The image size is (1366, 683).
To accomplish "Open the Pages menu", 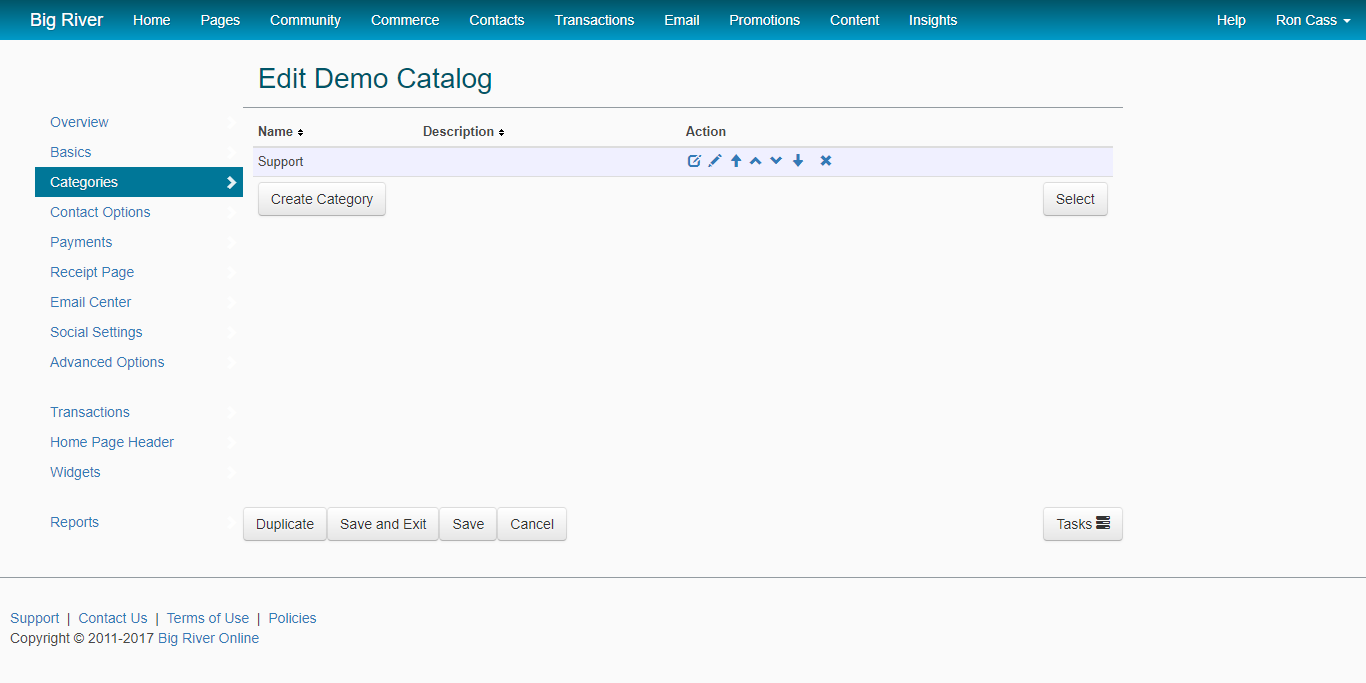I will (x=220, y=20).
